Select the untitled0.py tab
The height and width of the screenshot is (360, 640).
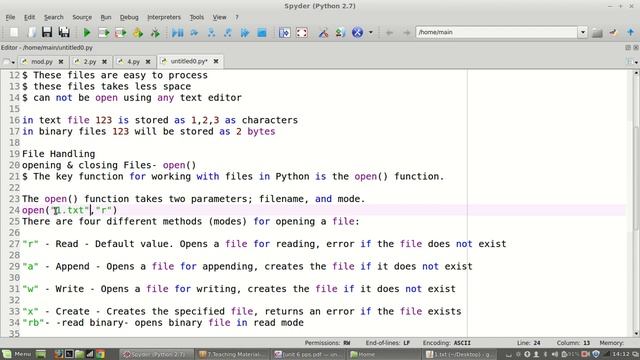coord(189,61)
